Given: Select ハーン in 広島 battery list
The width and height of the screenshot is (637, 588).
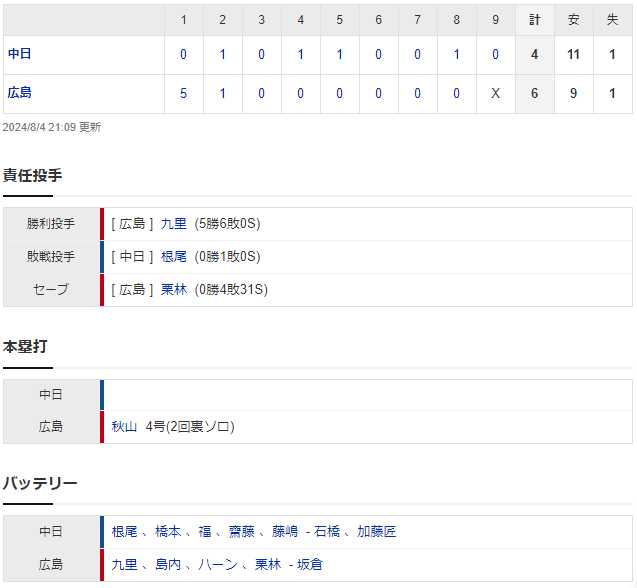Looking at the screenshot, I should click(218, 564).
